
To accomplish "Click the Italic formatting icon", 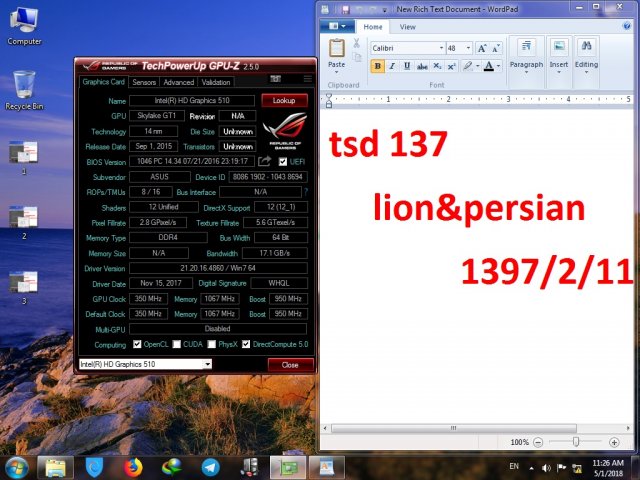I will pyautogui.click(x=392, y=66).
